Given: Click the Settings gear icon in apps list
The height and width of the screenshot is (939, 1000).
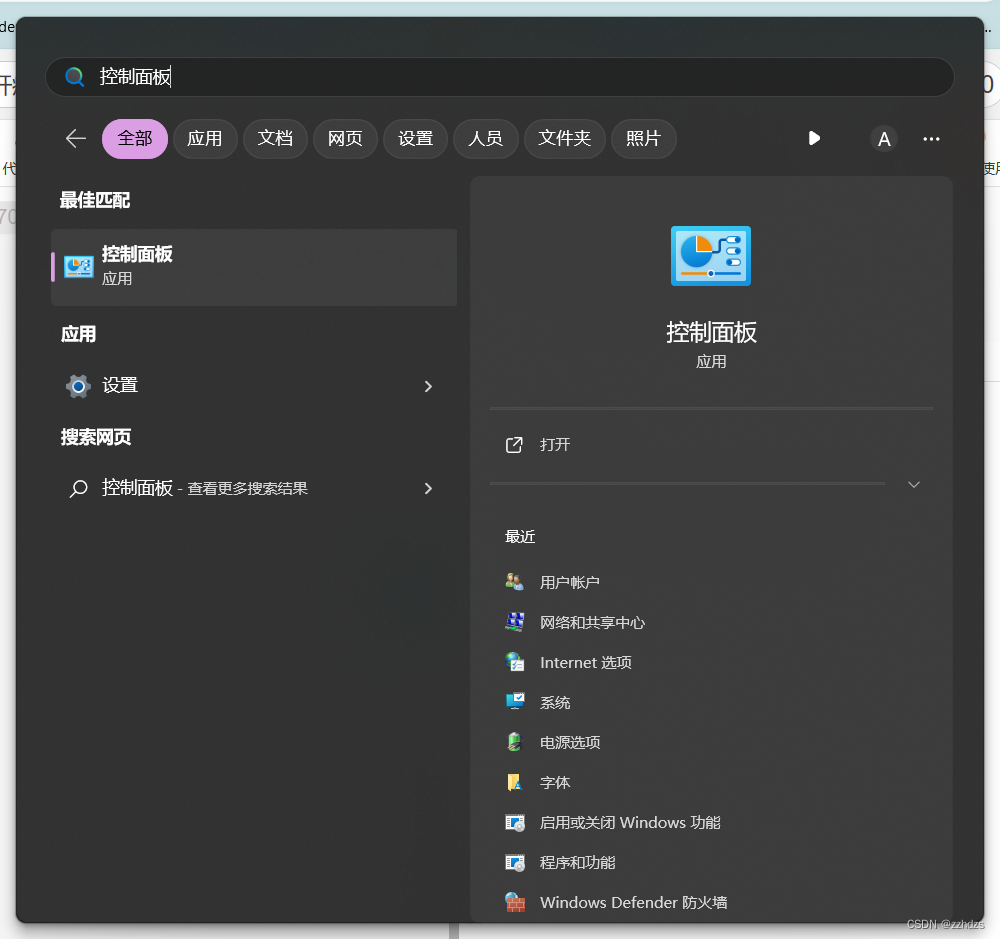Looking at the screenshot, I should click(x=78, y=387).
